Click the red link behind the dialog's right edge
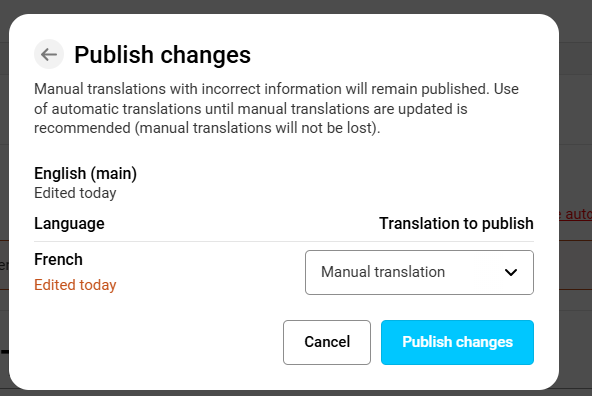Viewport: 592px width, 396px height. 575,214
